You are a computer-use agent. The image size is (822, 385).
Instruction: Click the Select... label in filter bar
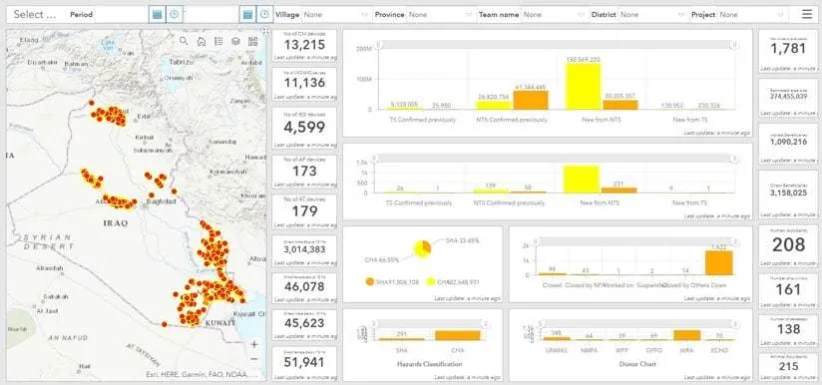[x=35, y=15]
